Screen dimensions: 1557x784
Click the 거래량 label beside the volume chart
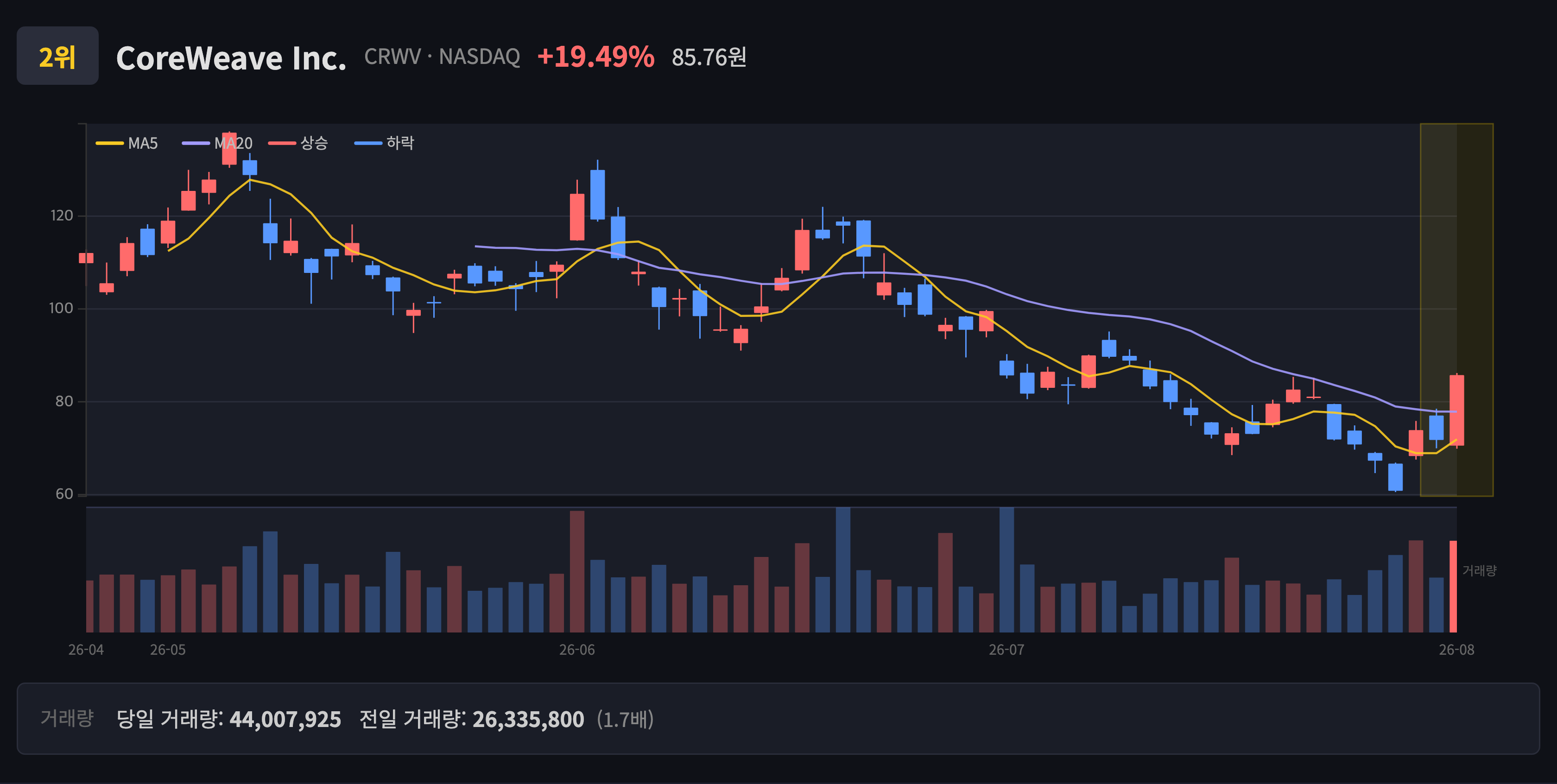tap(1479, 570)
